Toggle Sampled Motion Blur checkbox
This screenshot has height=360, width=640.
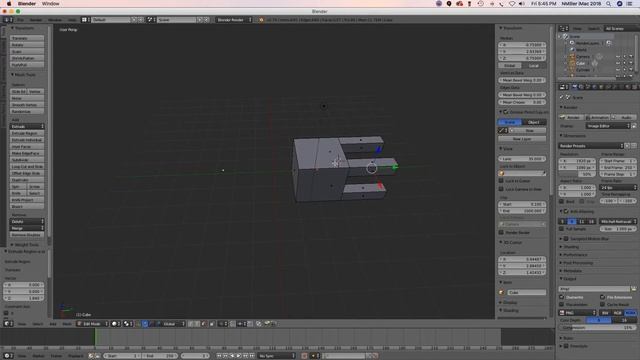(566, 239)
